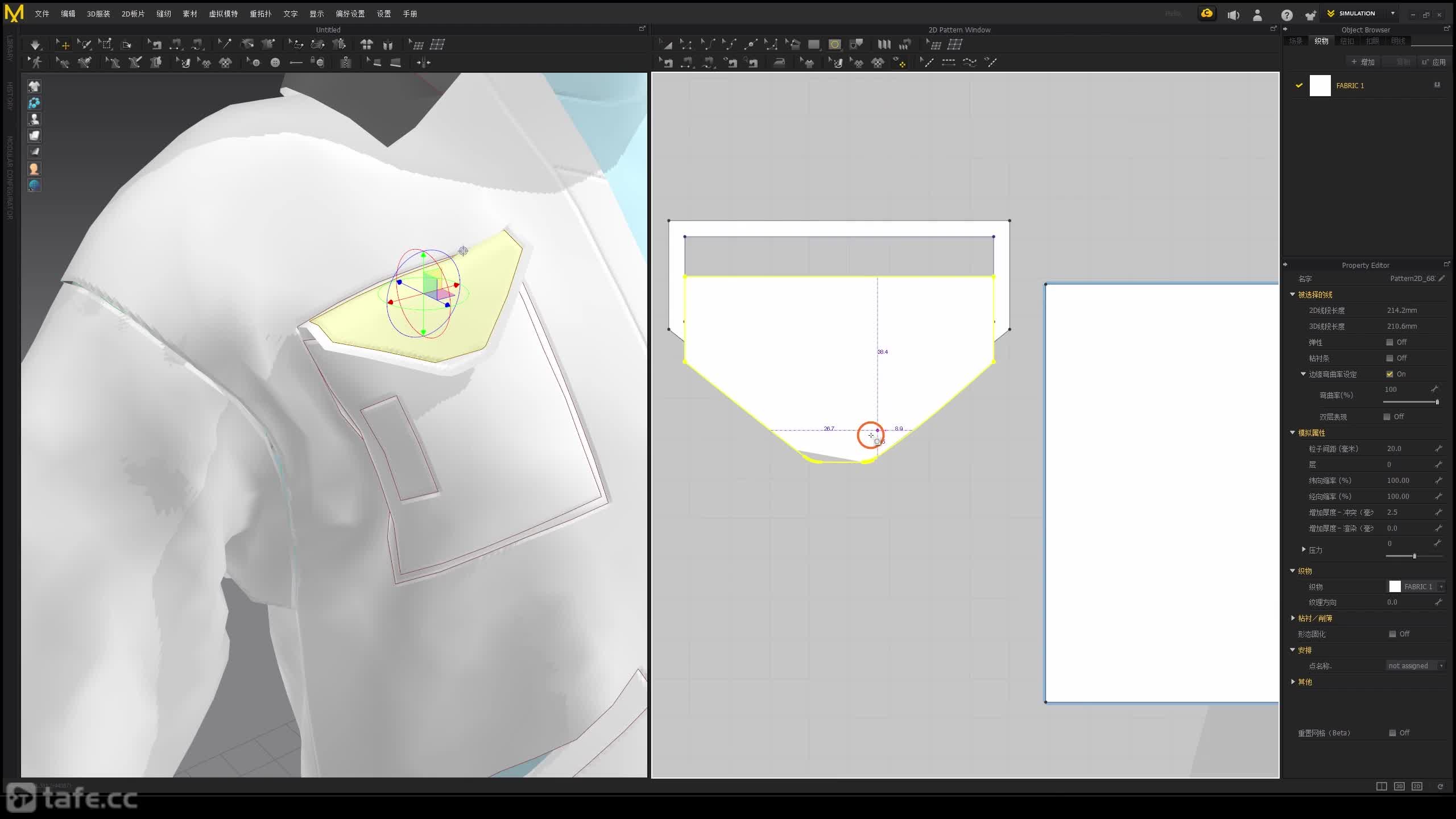This screenshot has height=819, width=1456.
Task: Select the Internal Polygon/Dart tool
Action: click(856, 44)
